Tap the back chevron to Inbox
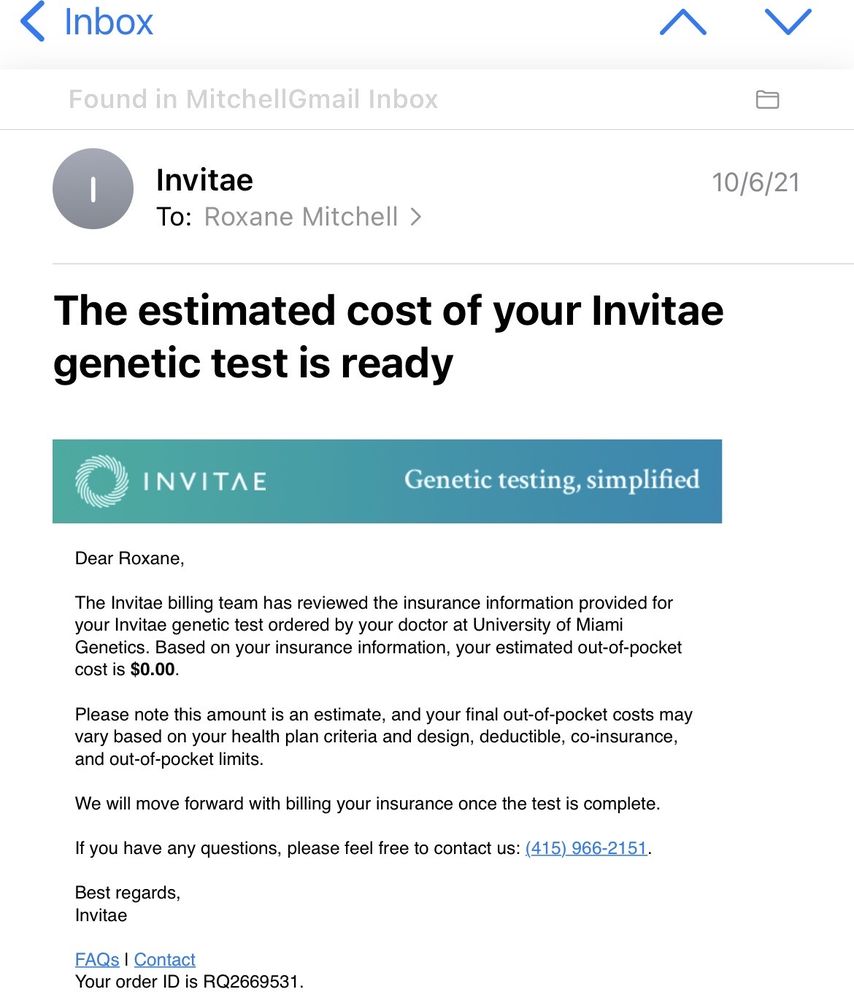The image size is (854, 1000). pos(33,22)
